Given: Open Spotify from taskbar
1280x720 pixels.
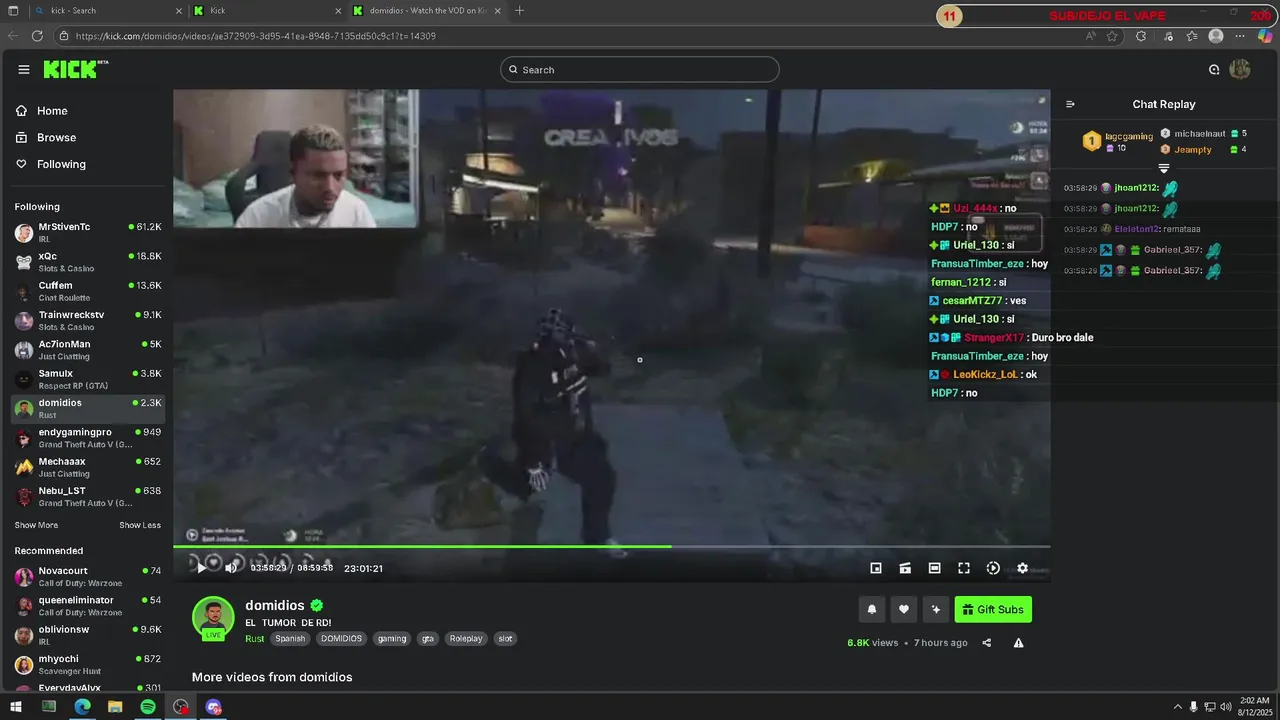Looking at the screenshot, I should [148, 707].
